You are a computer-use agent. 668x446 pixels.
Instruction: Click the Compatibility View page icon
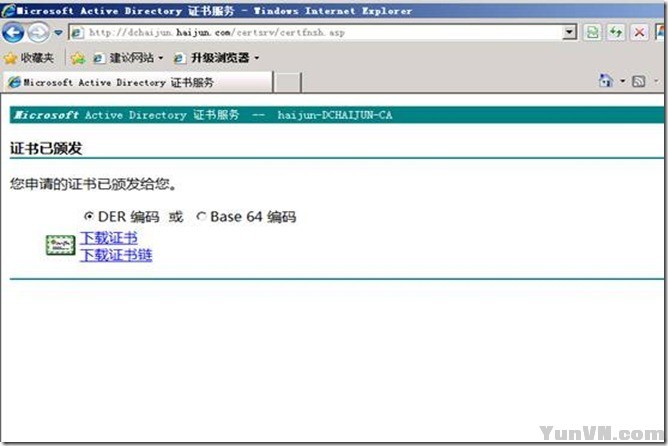592,32
